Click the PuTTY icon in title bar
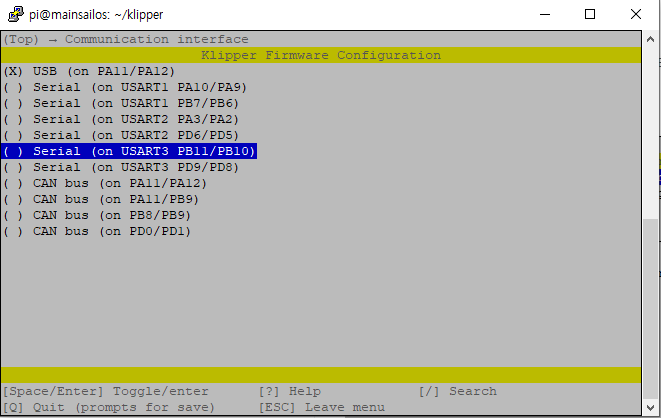 coord(16,14)
